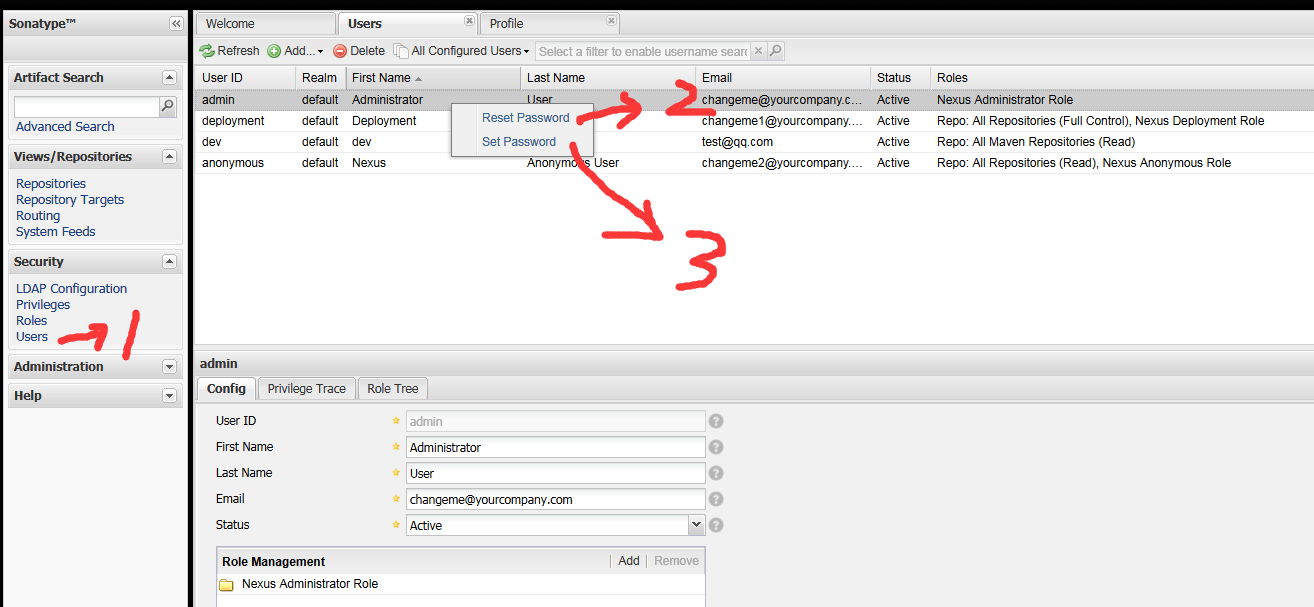Open Routing in sidebar
Screen dimensions: 1314x607
[38, 216]
